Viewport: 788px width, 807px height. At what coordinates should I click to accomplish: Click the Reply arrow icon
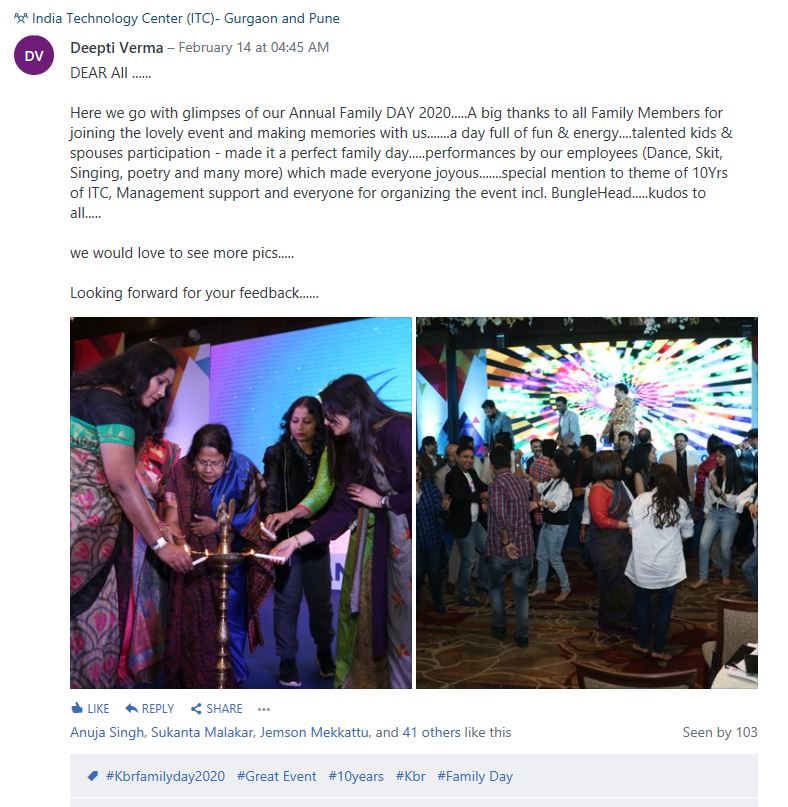click(x=131, y=708)
